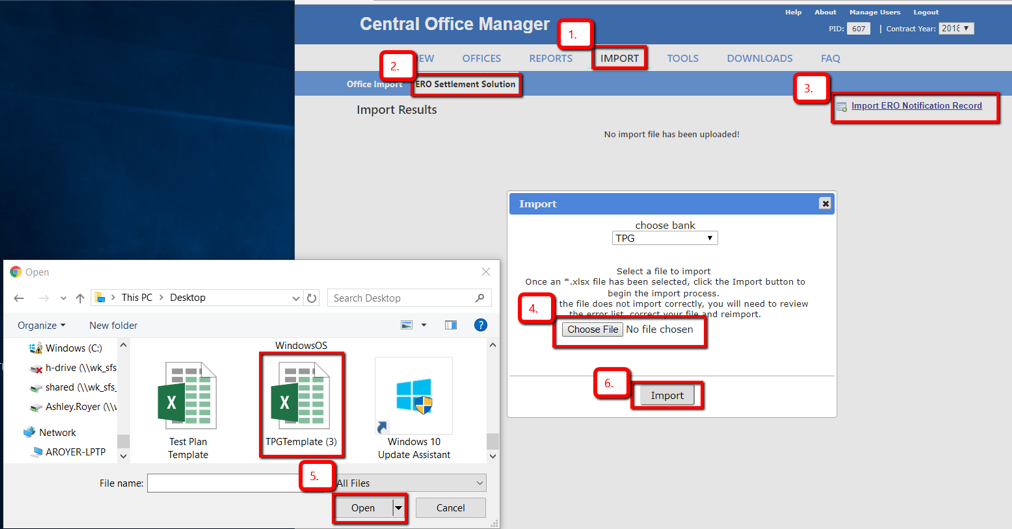Click the PID field showing 607

tap(858, 29)
